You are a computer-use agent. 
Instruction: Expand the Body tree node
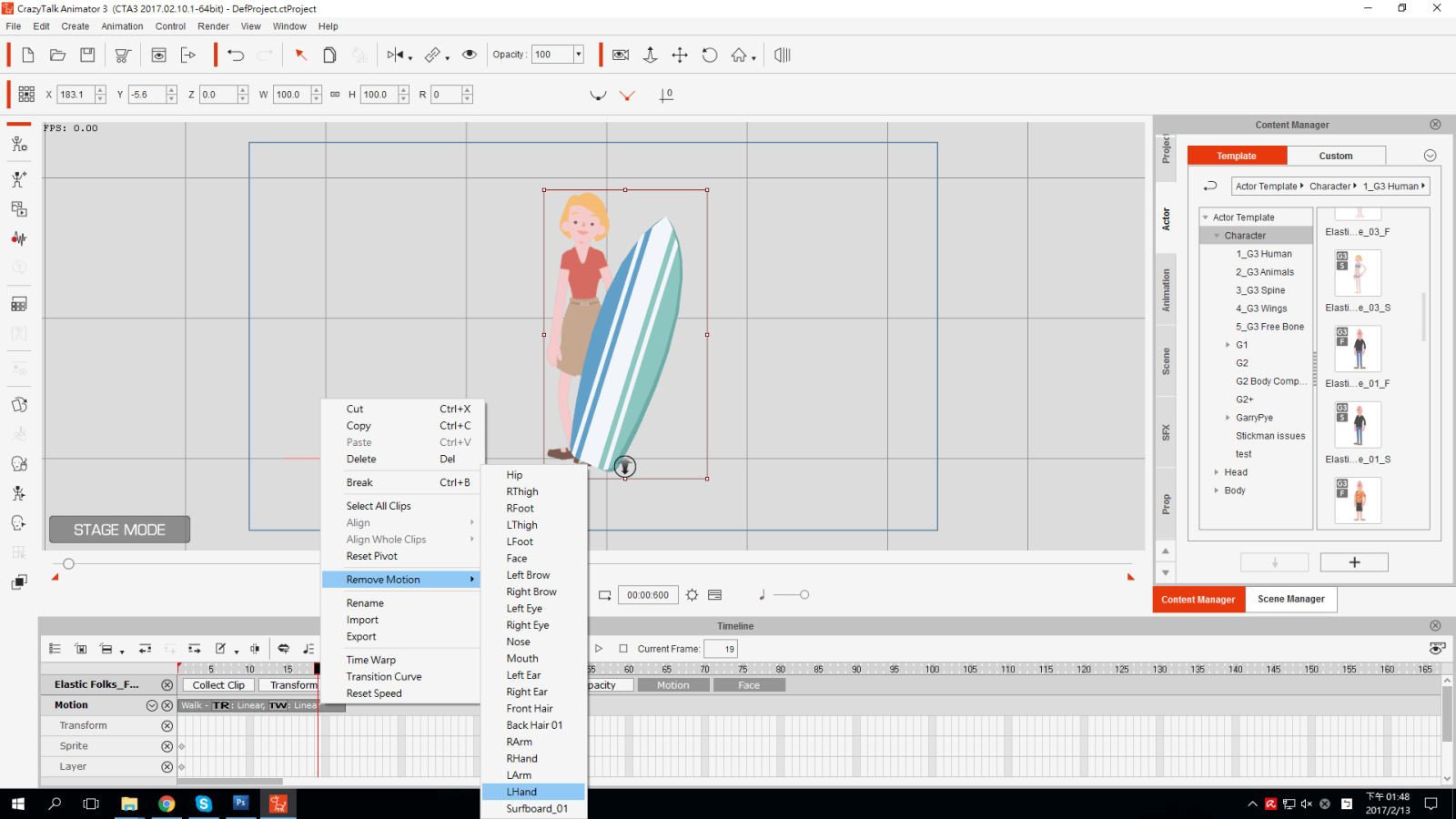[x=1217, y=490]
